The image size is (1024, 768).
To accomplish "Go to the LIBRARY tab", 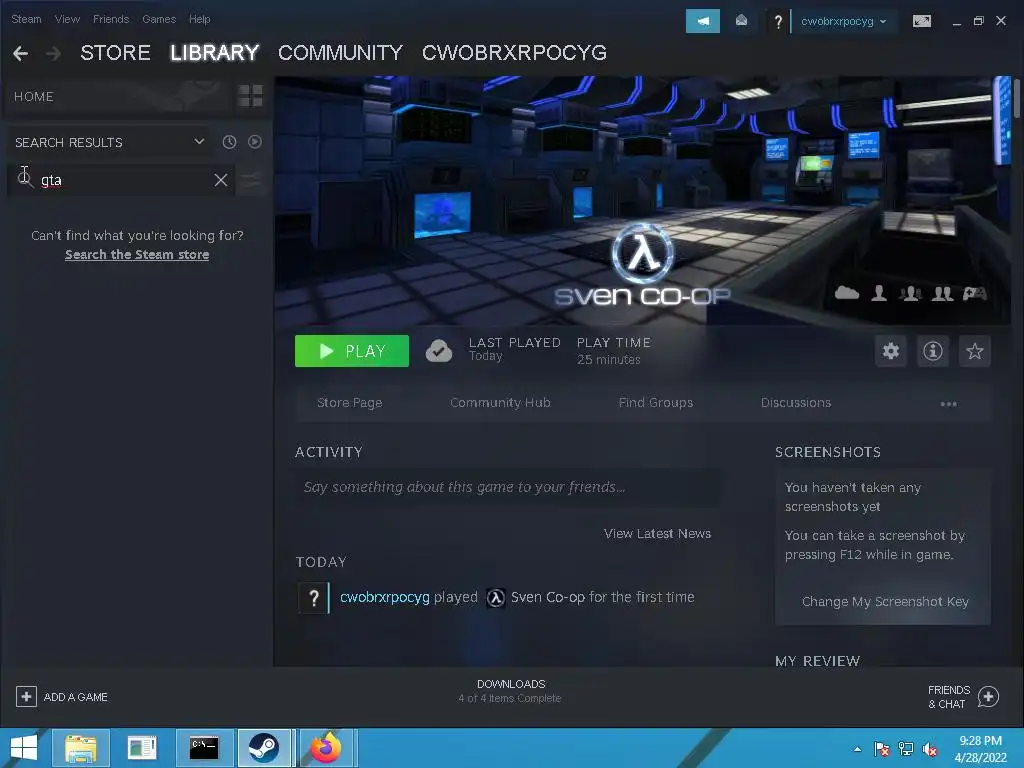I will click(x=215, y=53).
